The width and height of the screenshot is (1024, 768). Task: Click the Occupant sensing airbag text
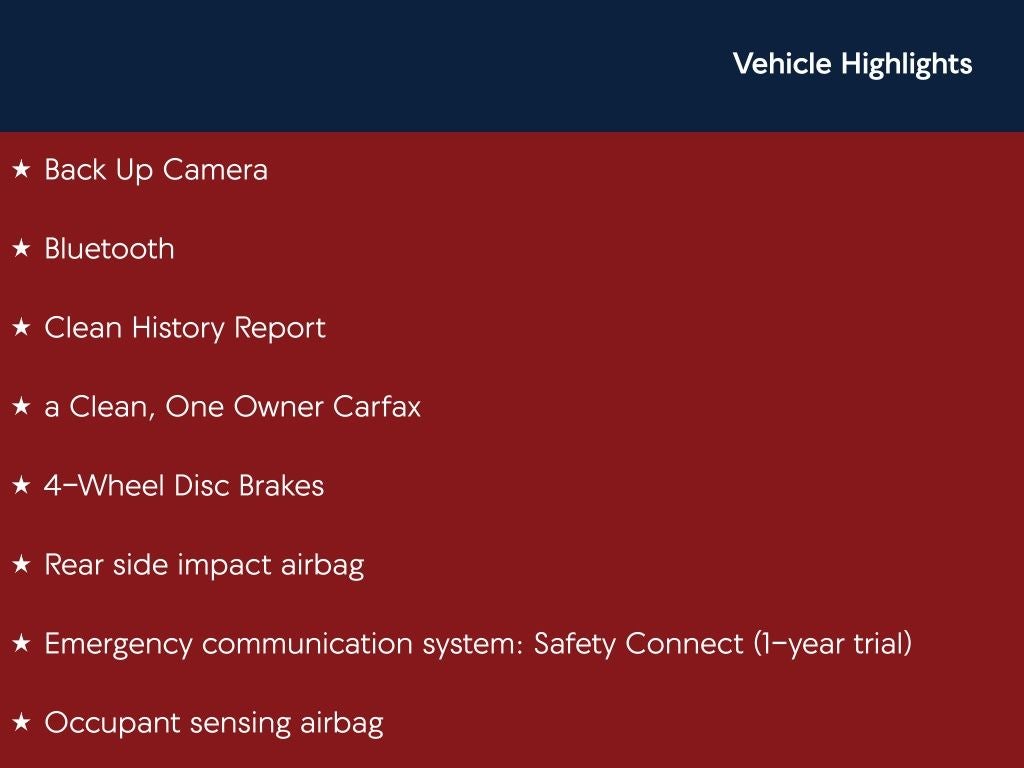[x=213, y=723]
